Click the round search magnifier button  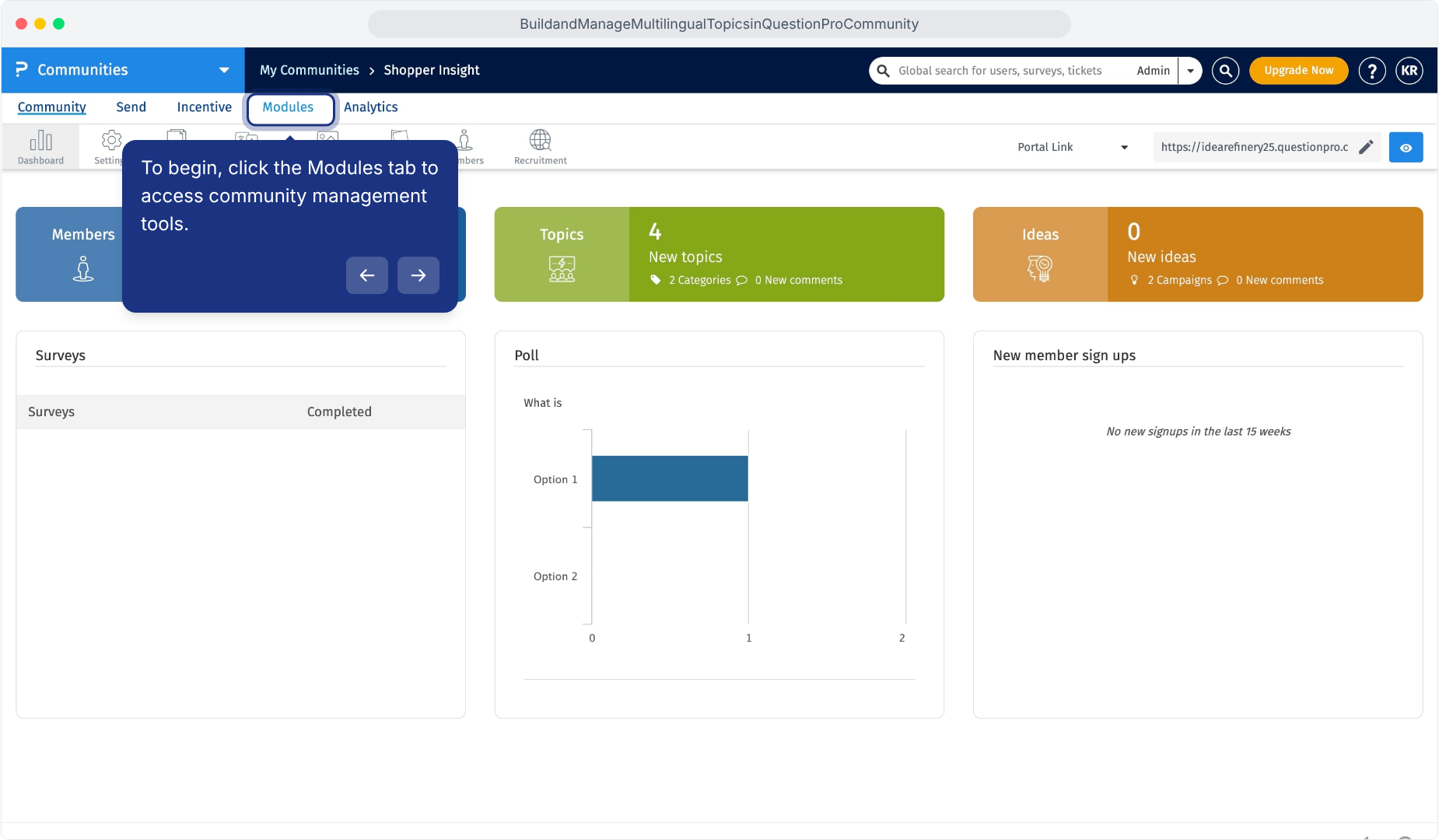pos(1225,71)
